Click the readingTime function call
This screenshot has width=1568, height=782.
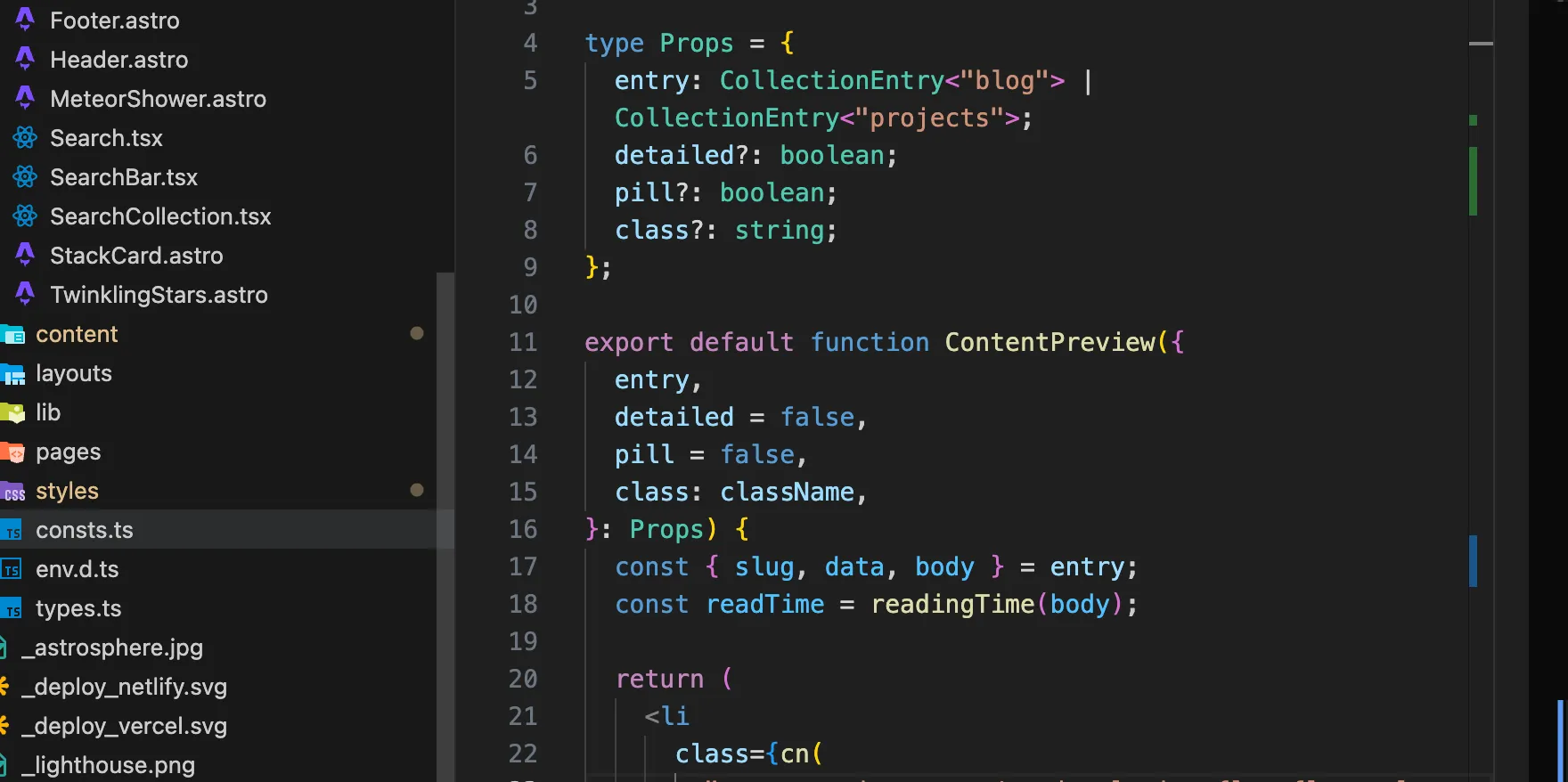coord(951,604)
